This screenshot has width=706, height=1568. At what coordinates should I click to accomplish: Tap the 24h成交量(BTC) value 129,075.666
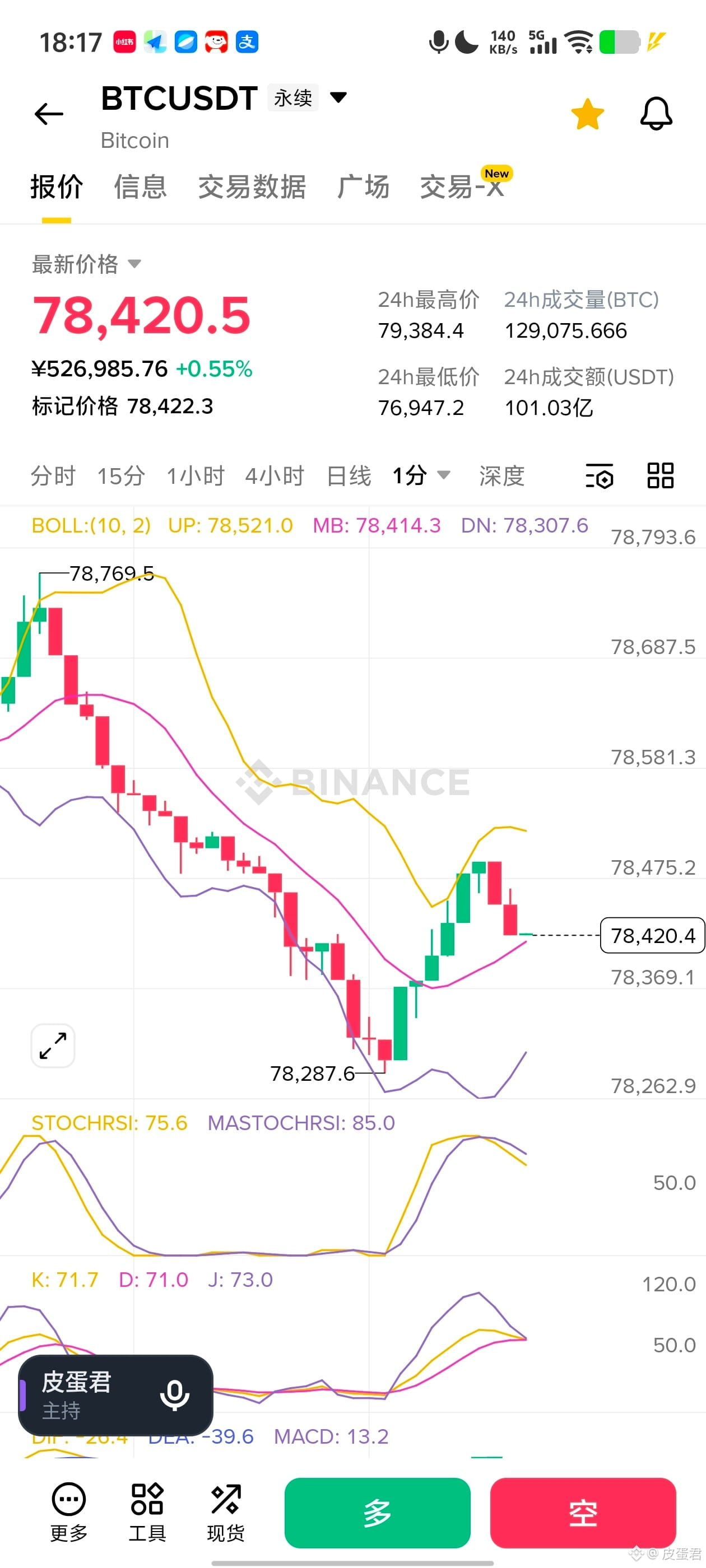(x=566, y=330)
